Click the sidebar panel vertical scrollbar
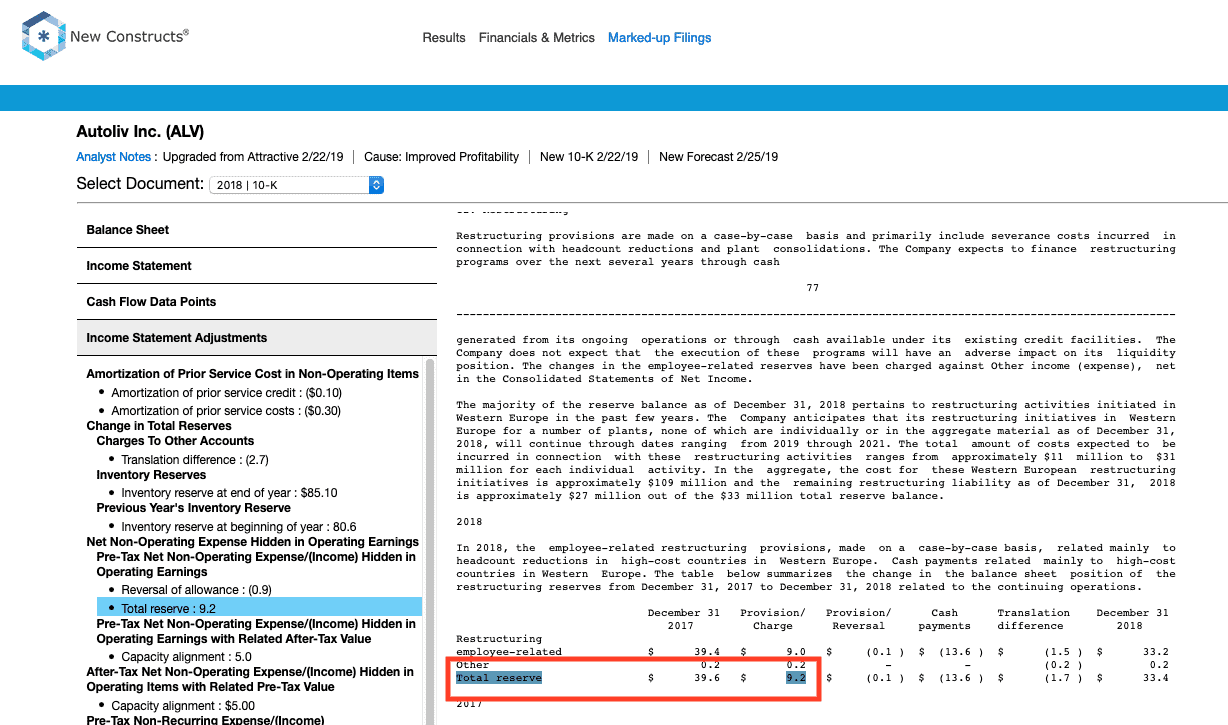Viewport: 1228px width, 725px height. click(x=430, y=540)
